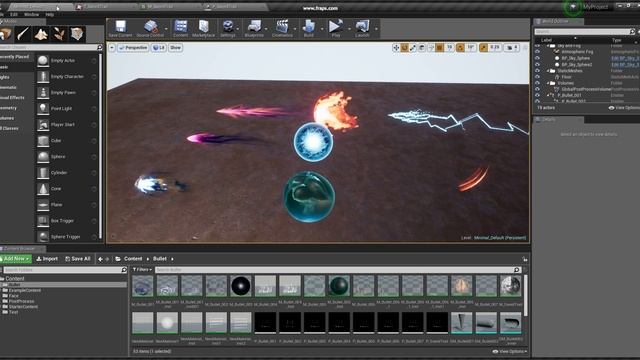Open the Build options dropdown arrow

coord(322,29)
